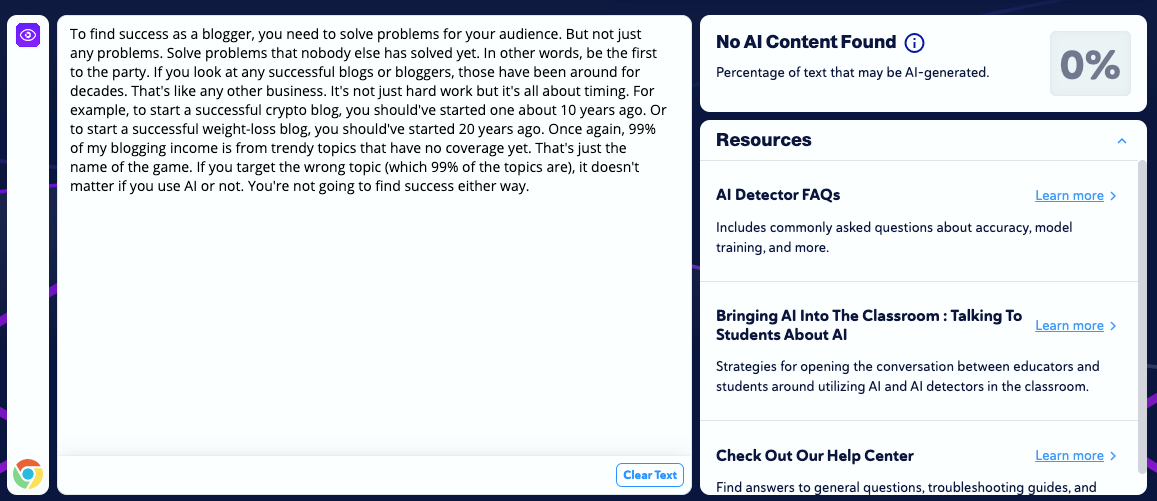Click the No AI Content Found heading
The height and width of the screenshot is (501, 1157).
806,42
